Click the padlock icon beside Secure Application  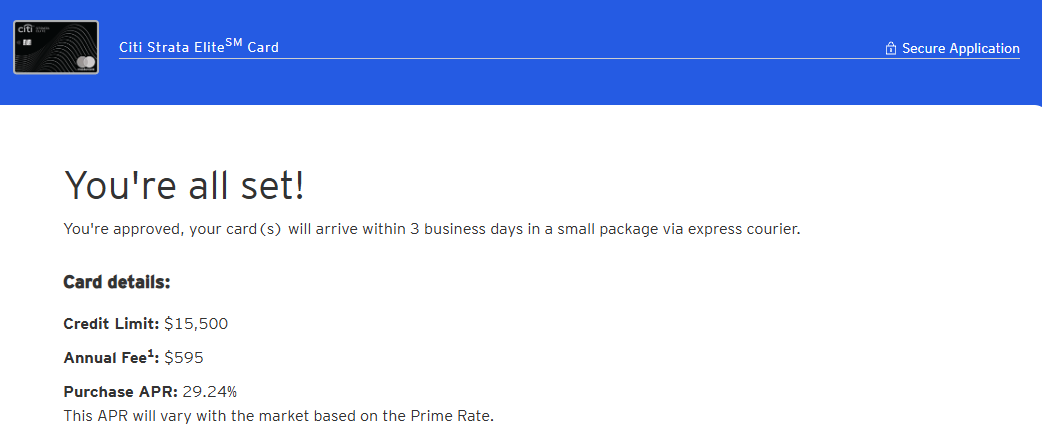point(890,49)
